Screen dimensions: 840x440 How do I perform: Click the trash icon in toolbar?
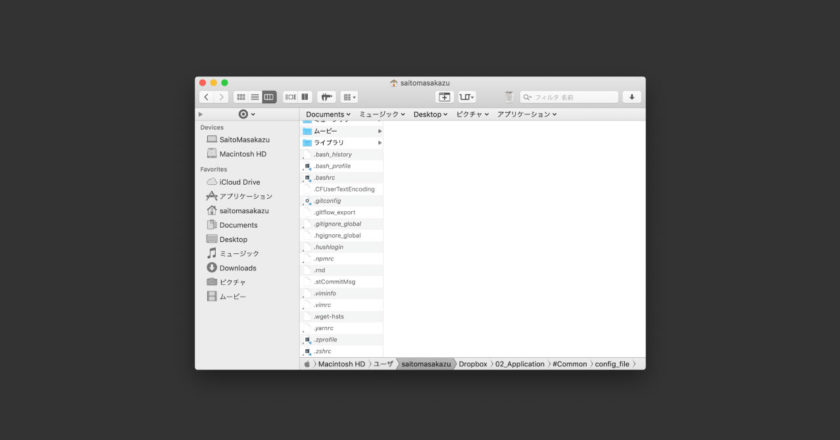click(x=508, y=96)
